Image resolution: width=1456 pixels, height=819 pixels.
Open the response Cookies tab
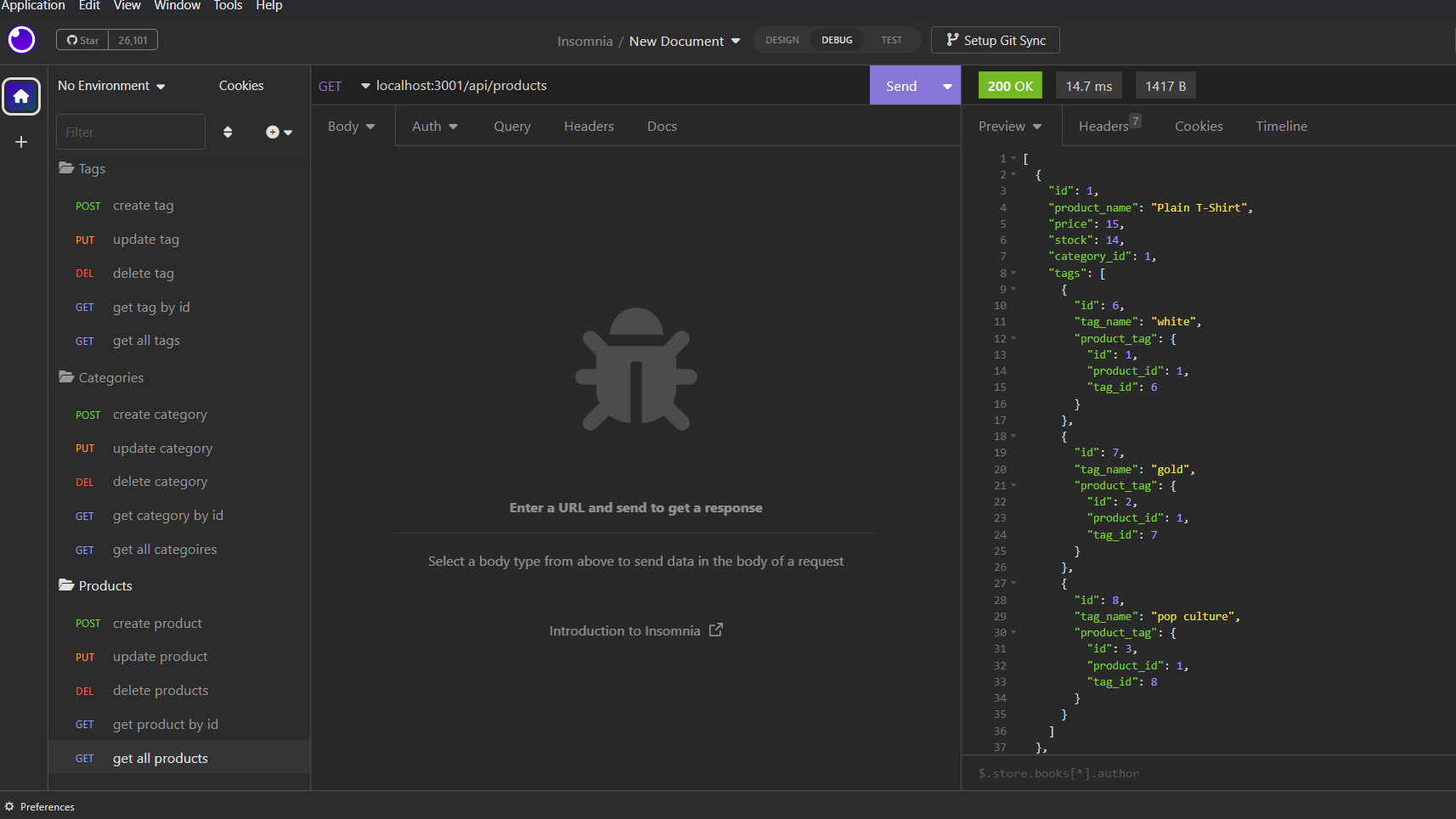[1199, 126]
